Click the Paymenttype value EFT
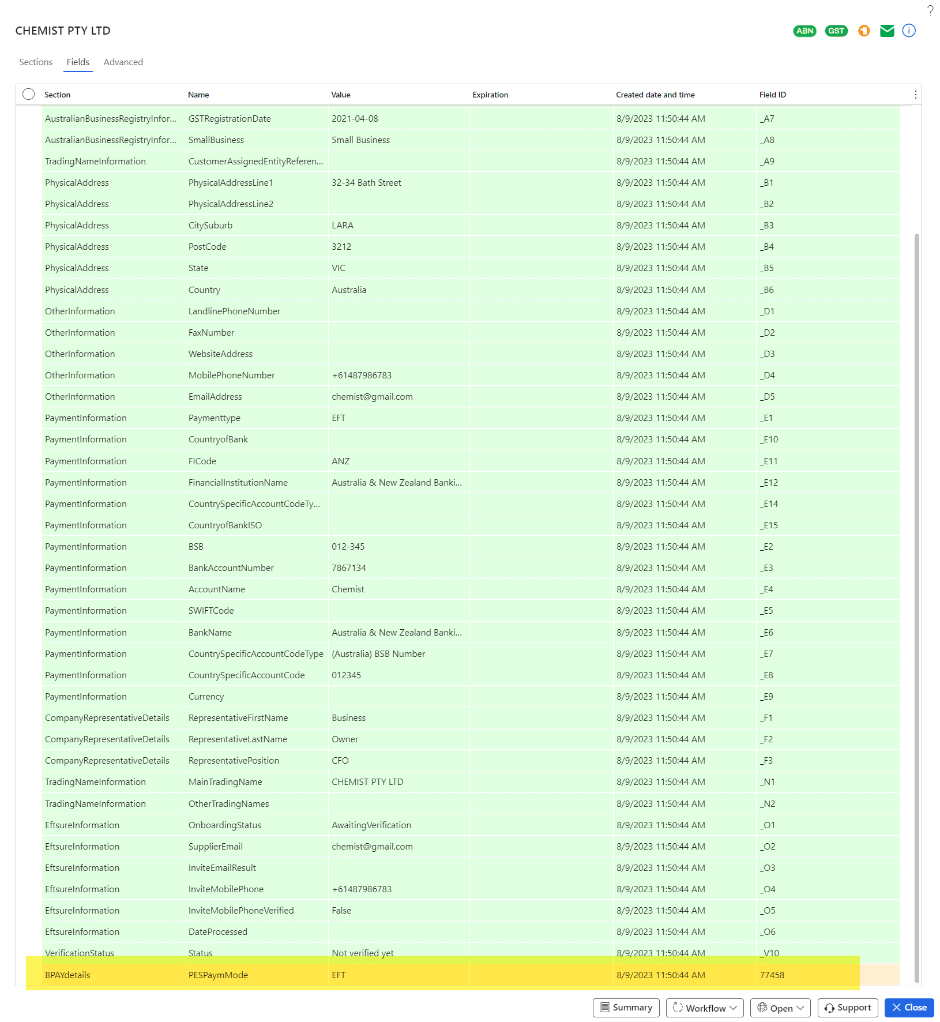The image size is (940, 1022). [x=338, y=418]
